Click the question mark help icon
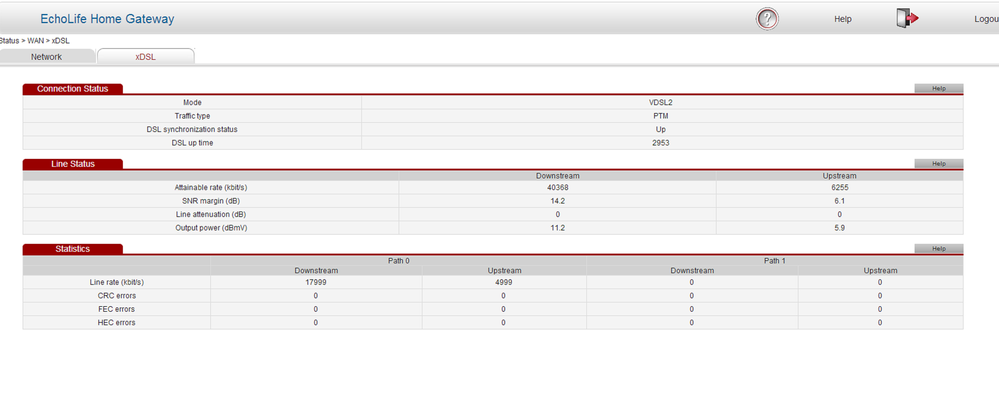The height and width of the screenshot is (396, 999). coord(767,18)
